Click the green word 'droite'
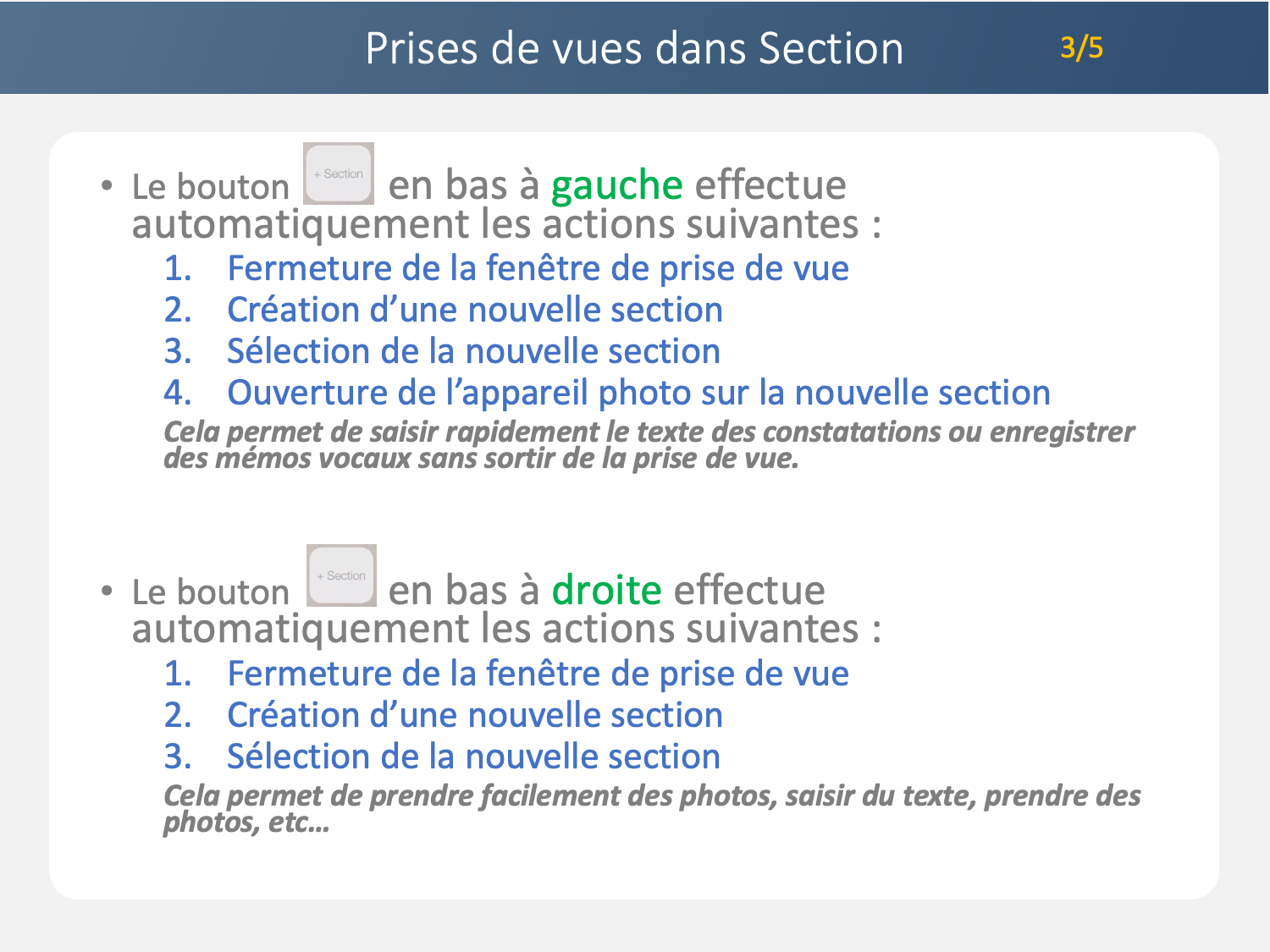 606,591
